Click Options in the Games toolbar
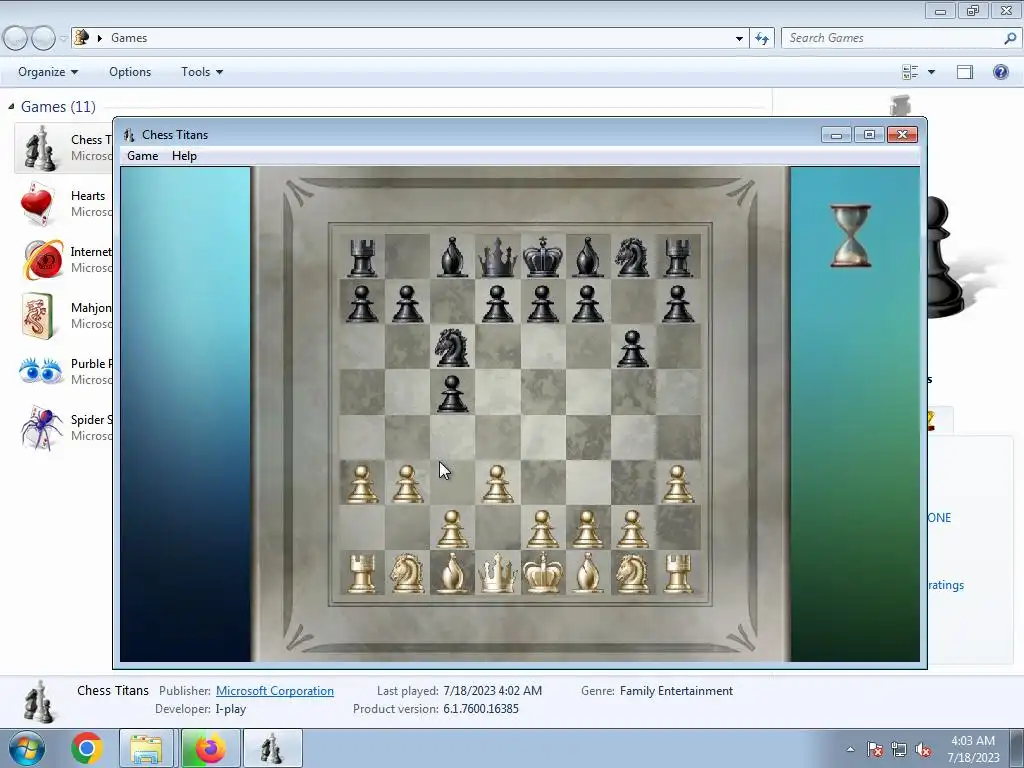Image resolution: width=1024 pixels, height=768 pixels. pyautogui.click(x=130, y=72)
